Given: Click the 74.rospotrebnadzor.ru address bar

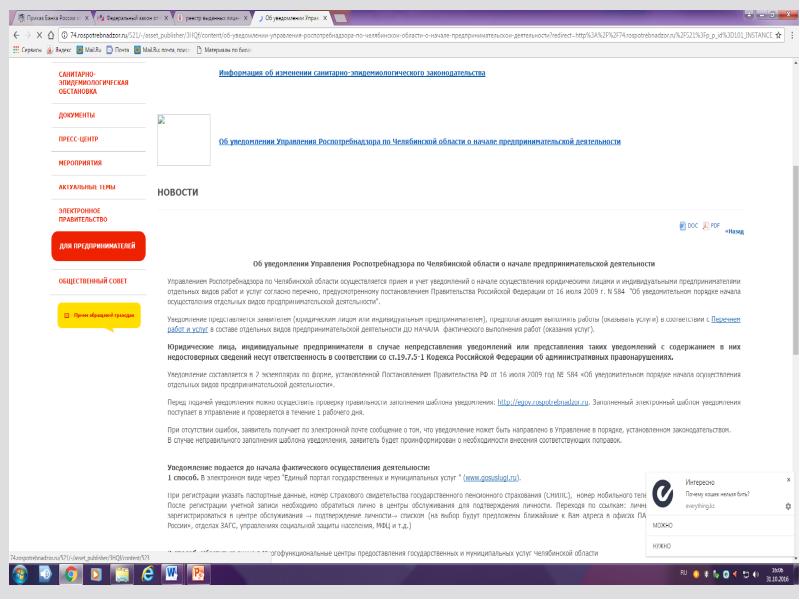Looking at the screenshot, I should tap(416, 35).
